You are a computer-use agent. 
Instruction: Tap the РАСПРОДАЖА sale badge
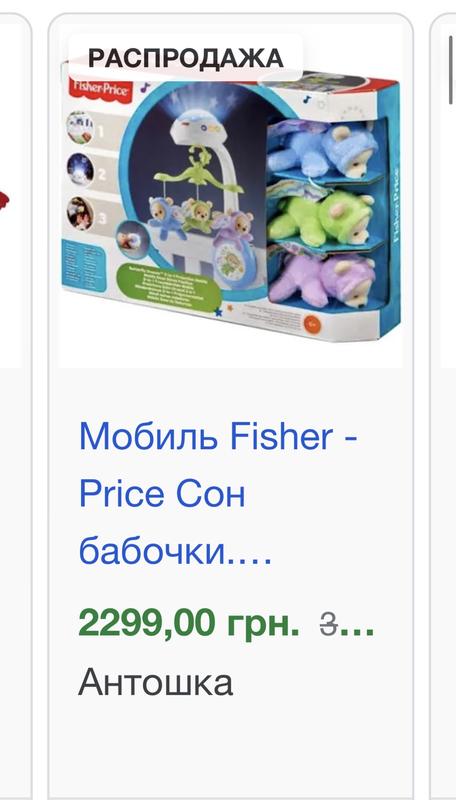pyautogui.click(x=186, y=57)
